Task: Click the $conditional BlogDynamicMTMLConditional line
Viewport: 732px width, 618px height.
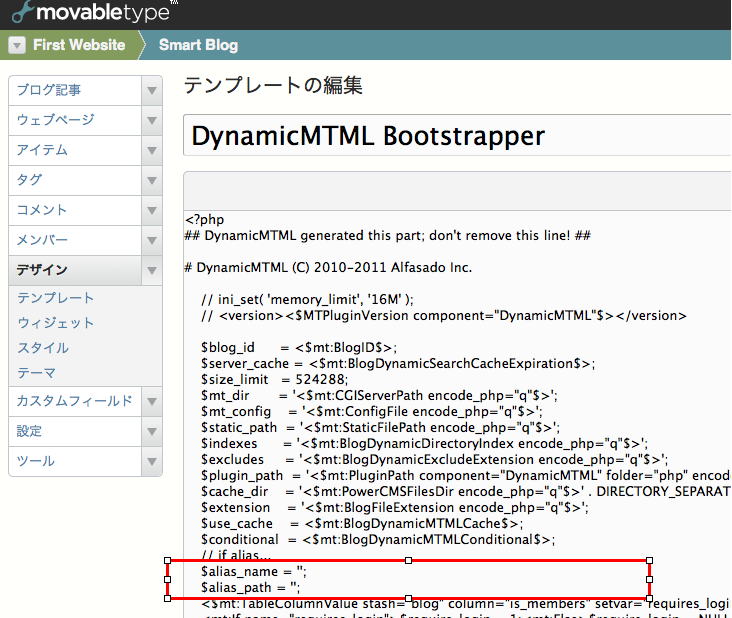Action: 378,540
